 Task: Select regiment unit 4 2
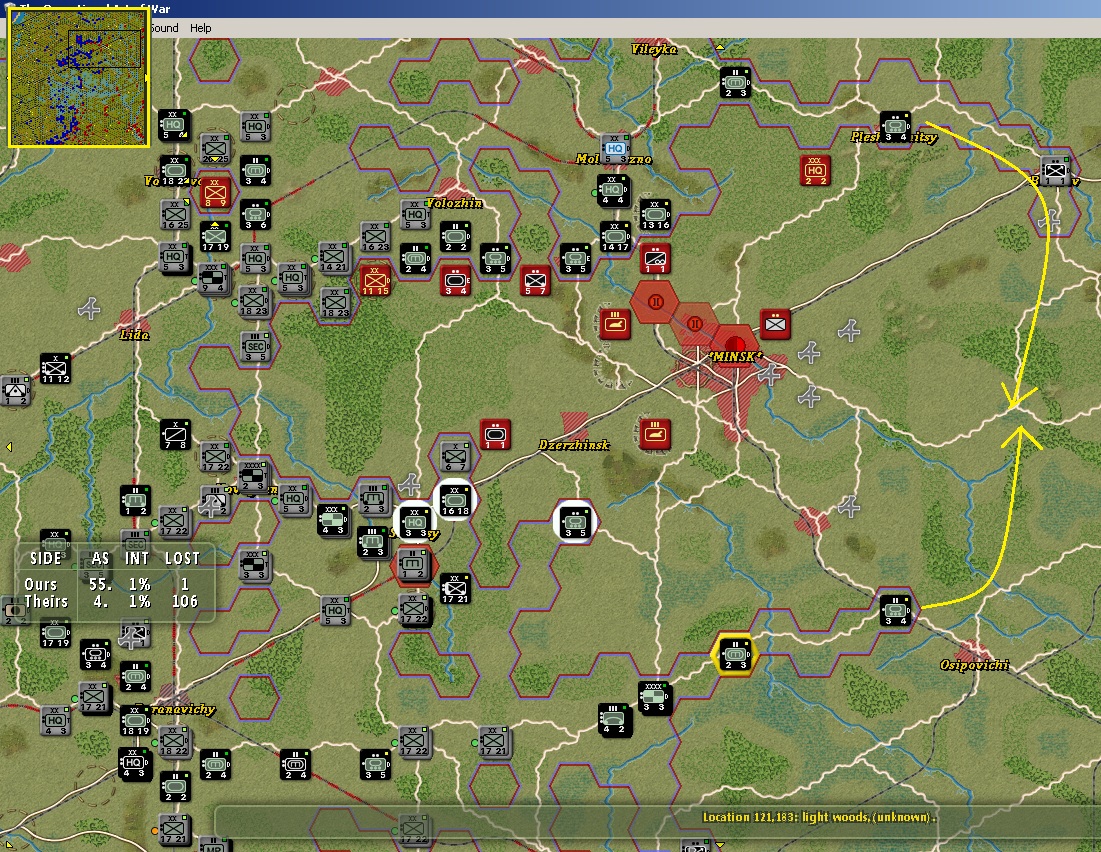pyautogui.click(x=614, y=721)
